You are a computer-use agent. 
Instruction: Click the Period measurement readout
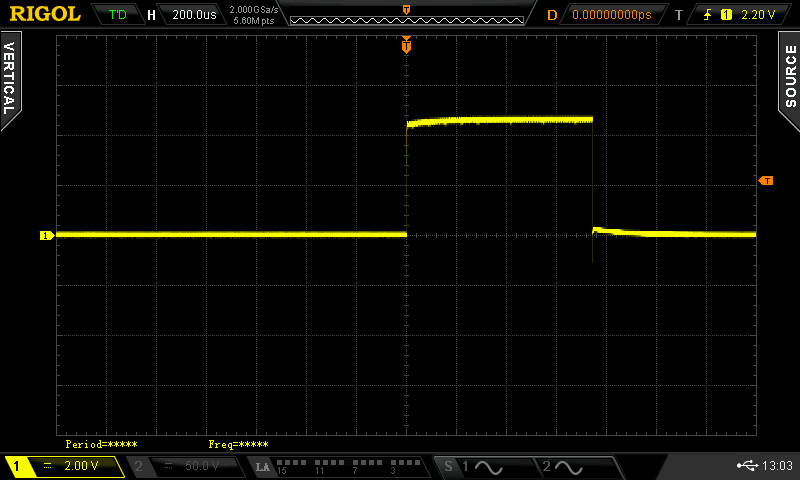tap(101, 444)
